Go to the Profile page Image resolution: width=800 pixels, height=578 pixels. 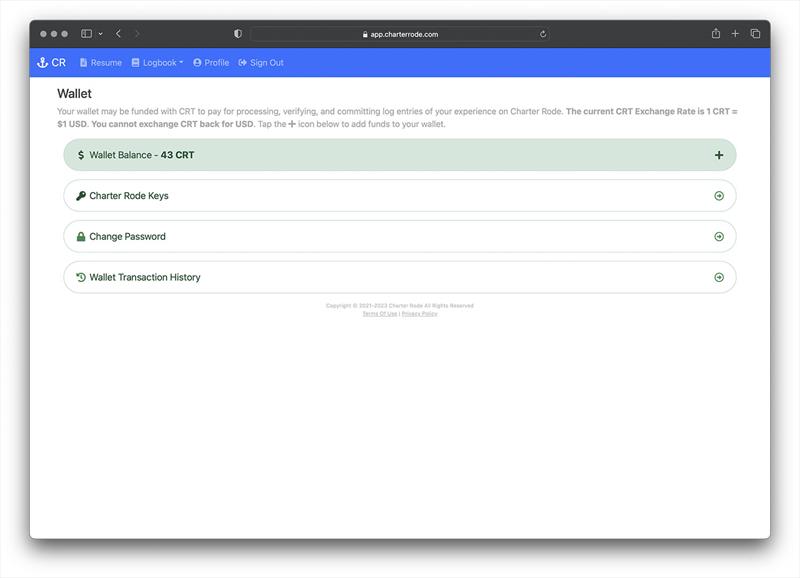pos(211,62)
